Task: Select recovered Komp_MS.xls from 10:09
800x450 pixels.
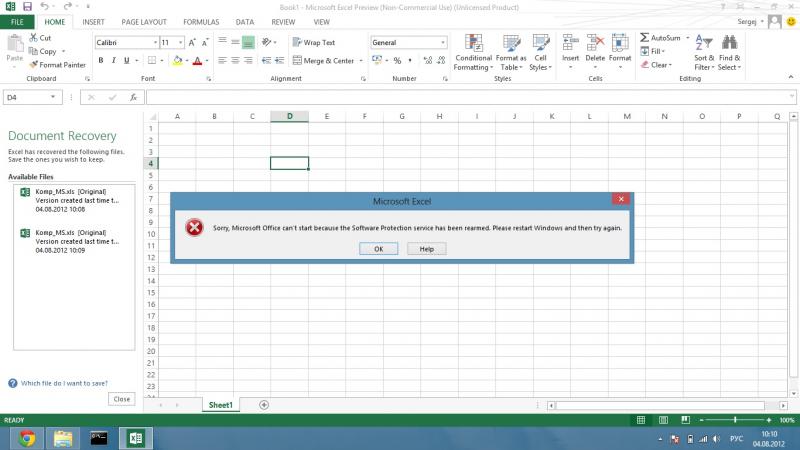Action: pyautogui.click(x=74, y=241)
